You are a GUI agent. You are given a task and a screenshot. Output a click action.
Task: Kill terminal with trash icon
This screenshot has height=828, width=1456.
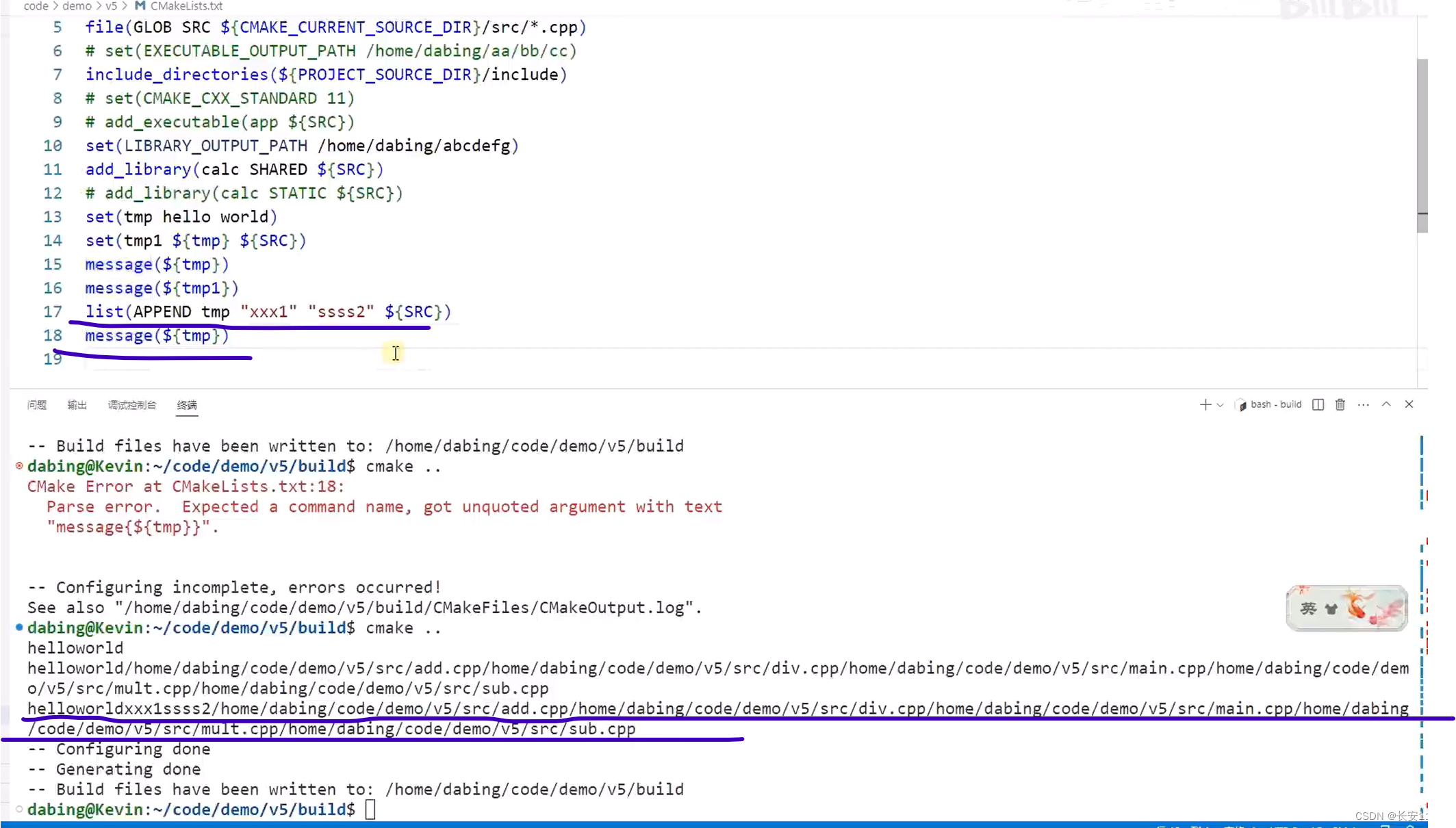click(1340, 404)
